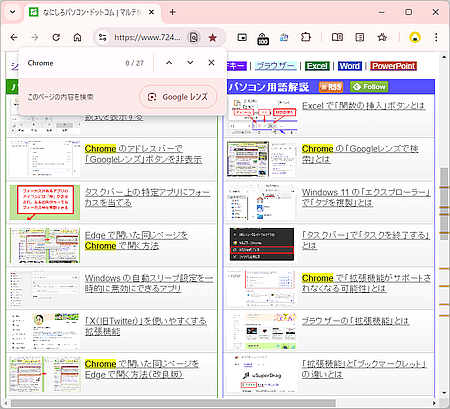This screenshot has width=450, height=409.
Task: Click the vertical scrollbar thumb
Action: point(444,204)
